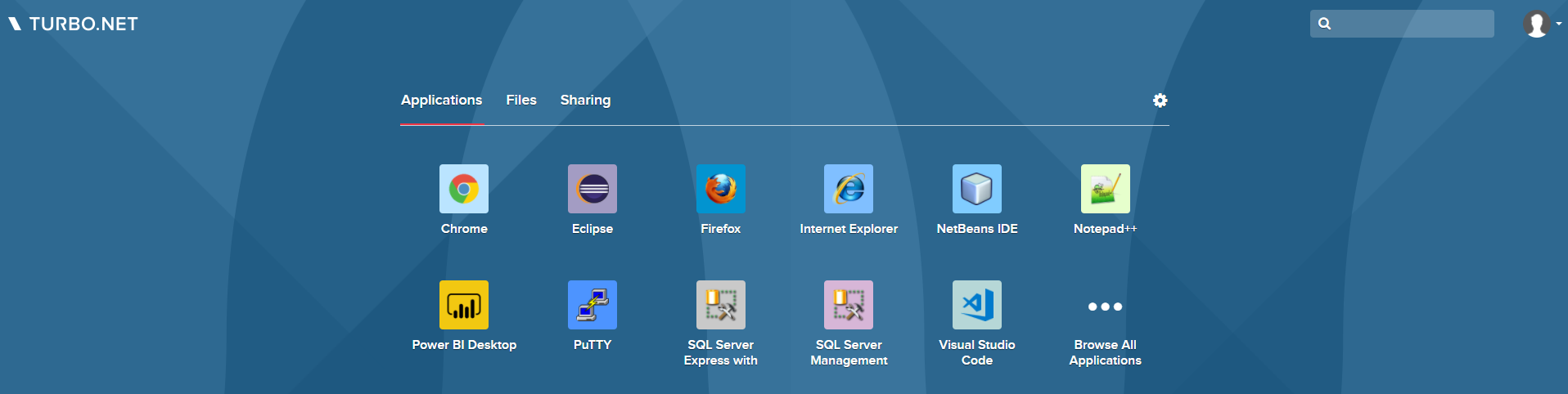Launch the PuTTY icon
This screenshot has height=394, width=1568.
click(593, 305)
